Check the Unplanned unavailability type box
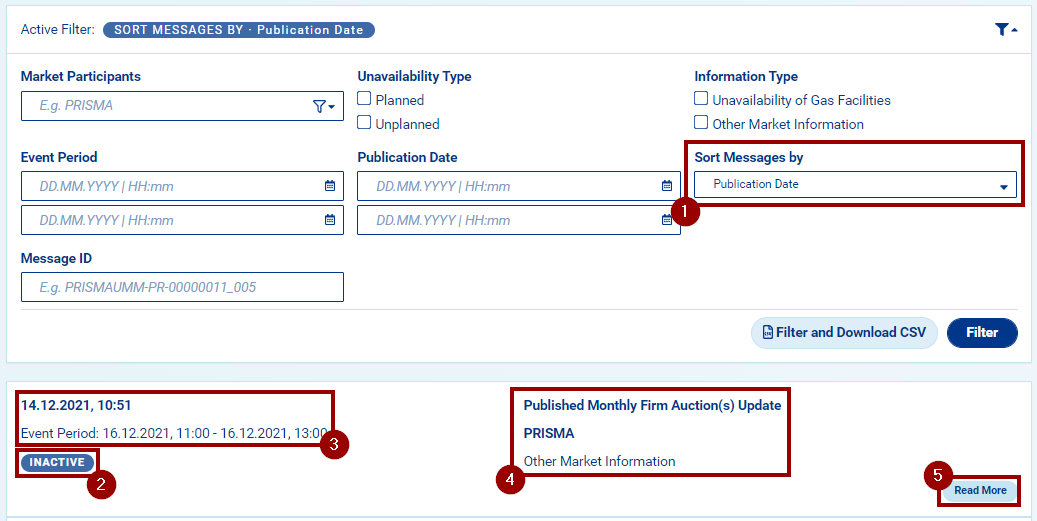Image resolution: width=1037 pixels, height=521 pixels. coord(365,124)
